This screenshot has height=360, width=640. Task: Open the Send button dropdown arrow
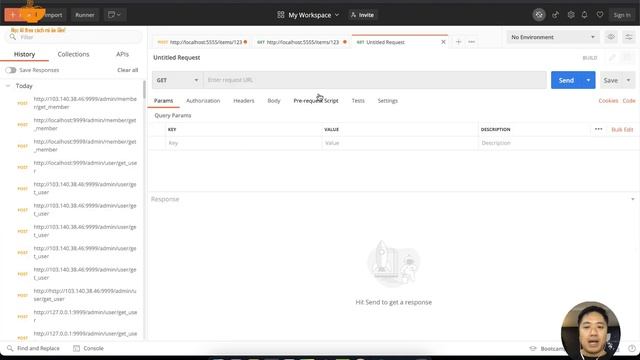tap(588, 80)
